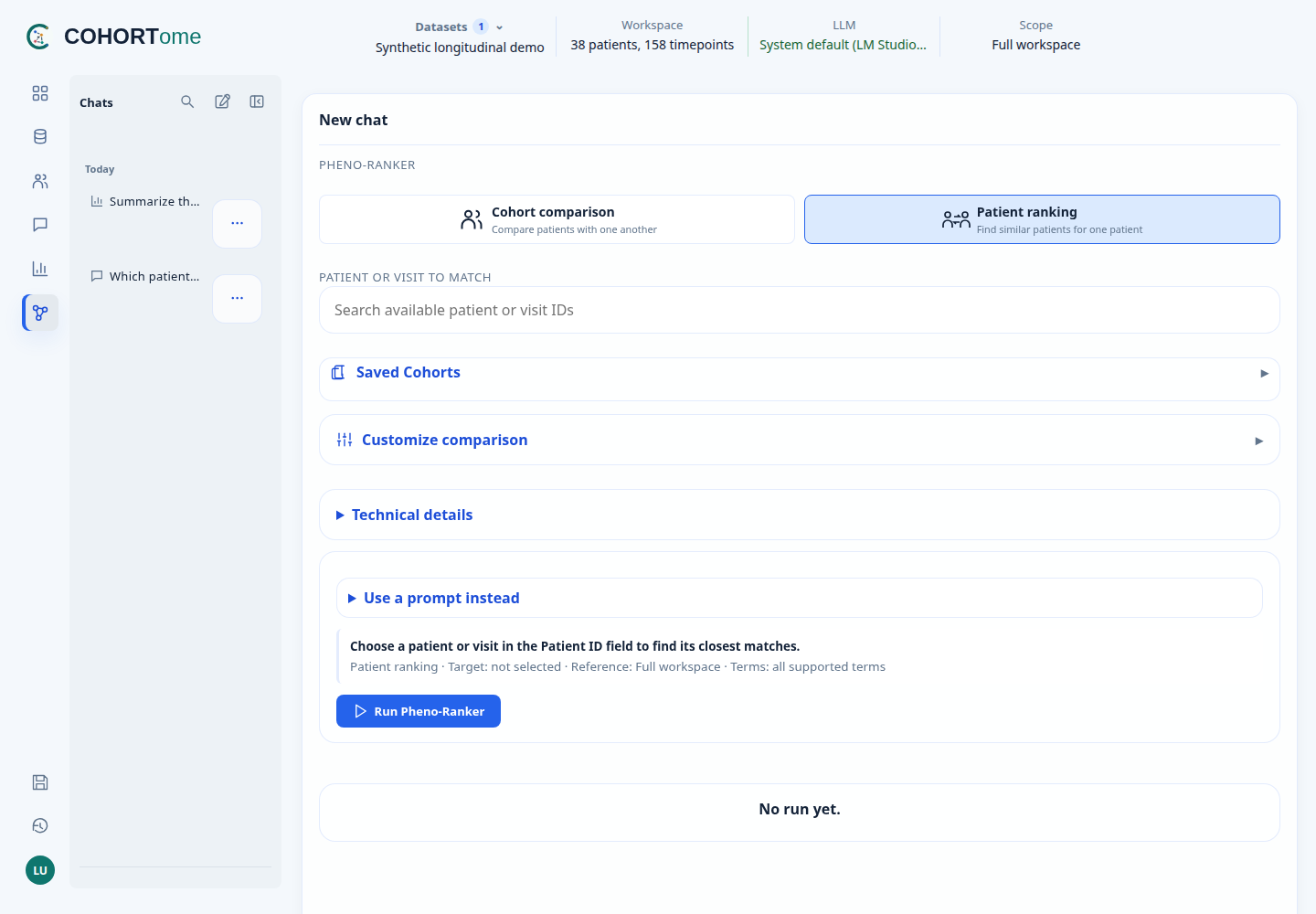Run Pheno-Ranker button
The image size is (1316, 914).
[419, 711]
